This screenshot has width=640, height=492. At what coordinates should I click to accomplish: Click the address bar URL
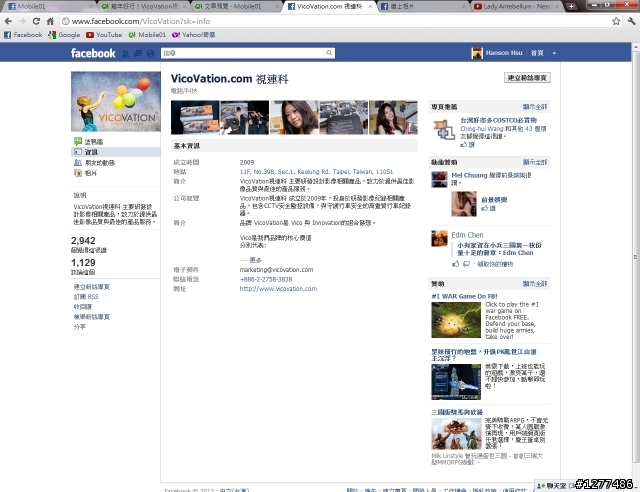(141, 21)
